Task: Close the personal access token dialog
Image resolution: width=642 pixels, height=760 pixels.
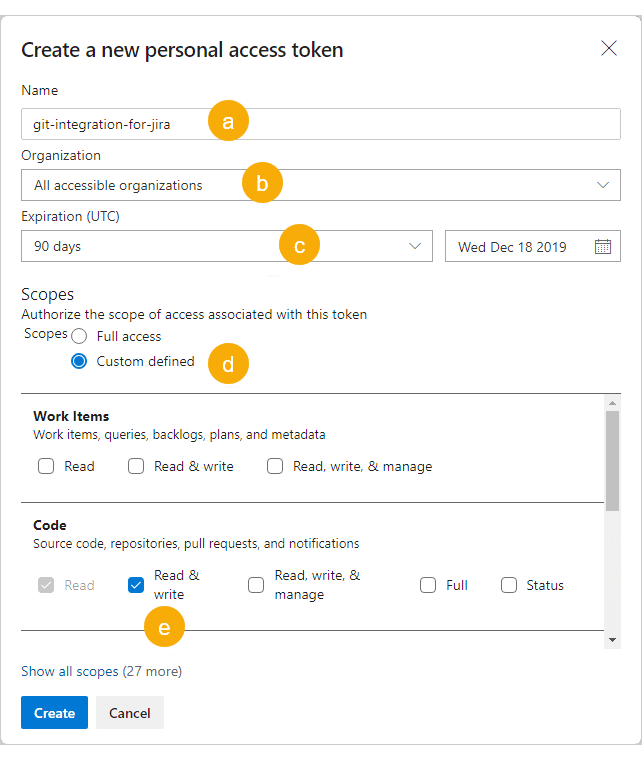Action: tap(608, 48)
